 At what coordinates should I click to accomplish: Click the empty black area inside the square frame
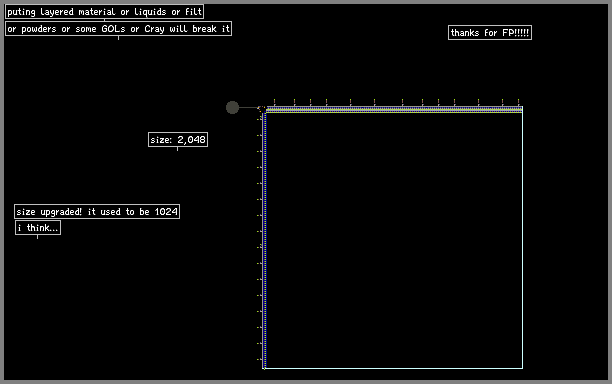tap(394, 240)
